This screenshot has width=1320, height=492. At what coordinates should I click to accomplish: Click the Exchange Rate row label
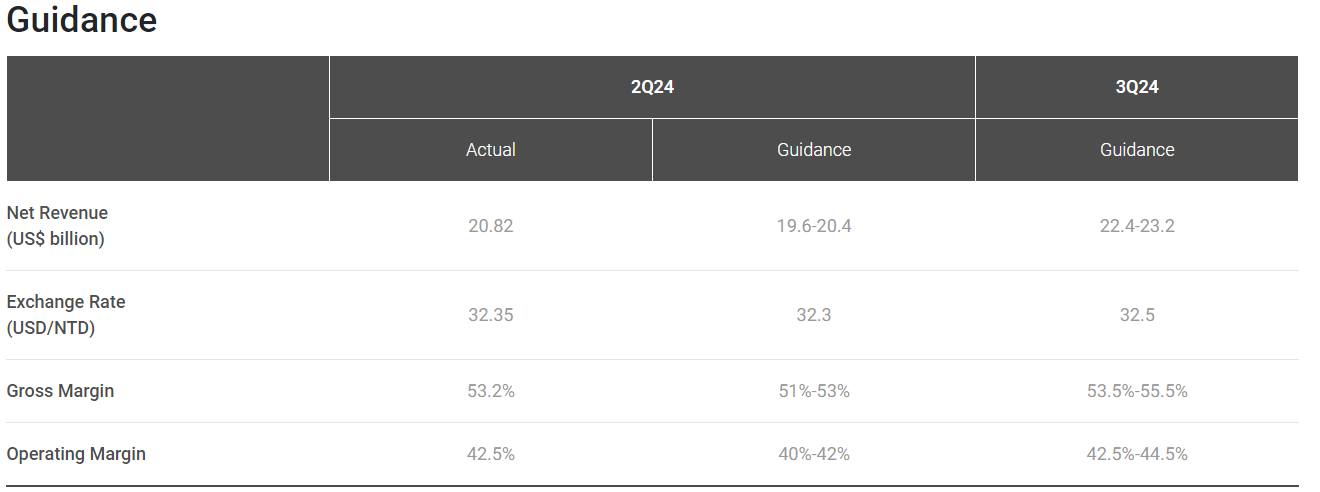[x=66, y=315]
